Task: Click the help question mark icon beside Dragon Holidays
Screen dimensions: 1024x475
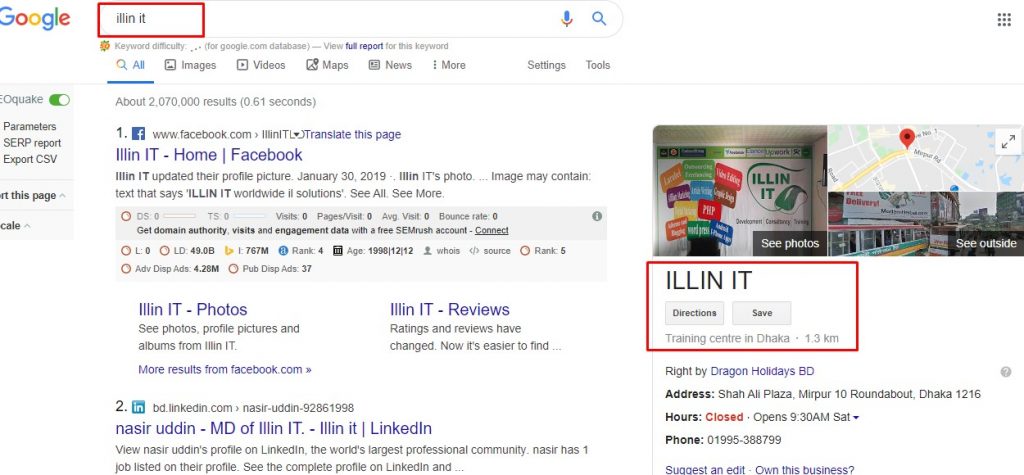Action: tap(1005, 371)
